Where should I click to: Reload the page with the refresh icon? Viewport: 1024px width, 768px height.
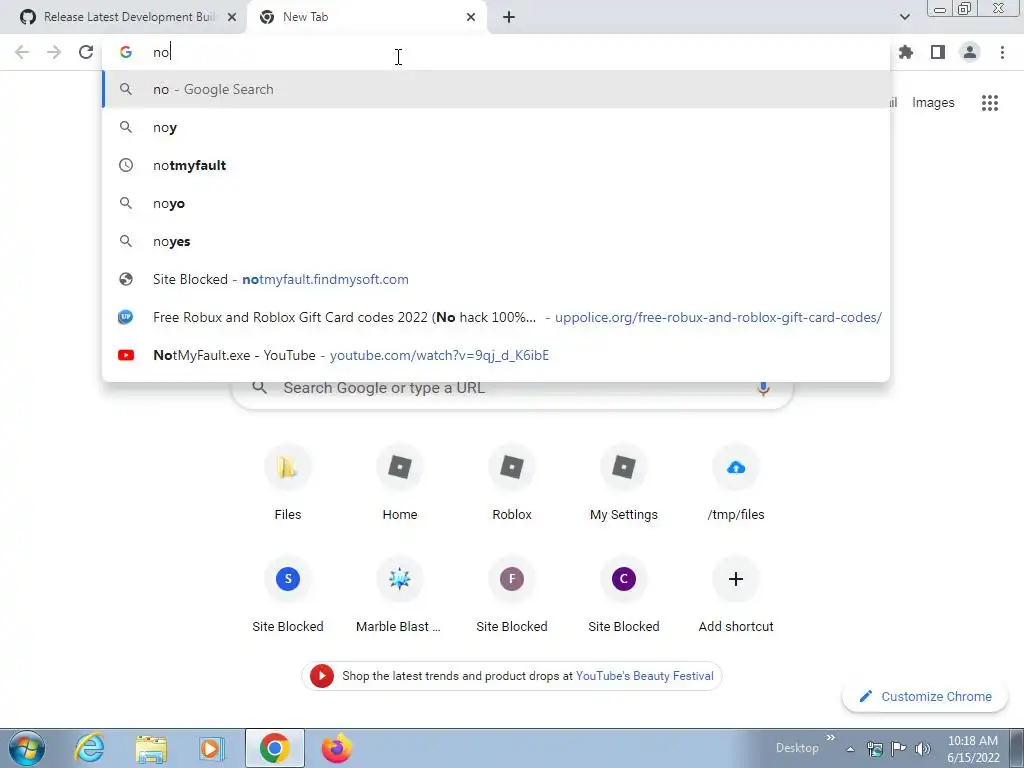(x=86, y=52)
